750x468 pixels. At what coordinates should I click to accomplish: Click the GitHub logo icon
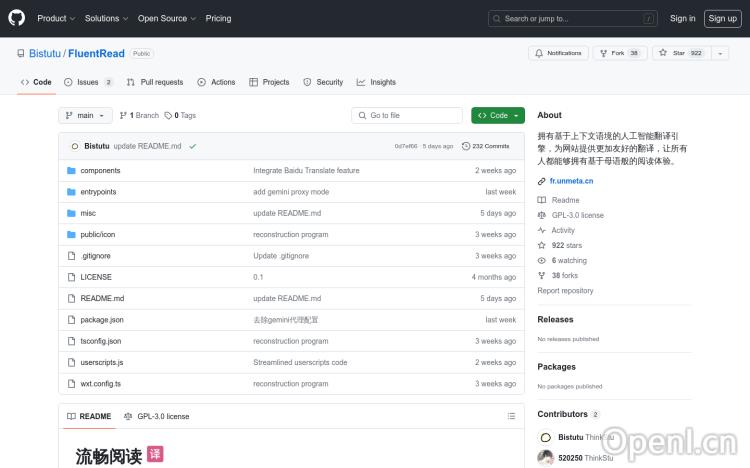click(17, 18)
